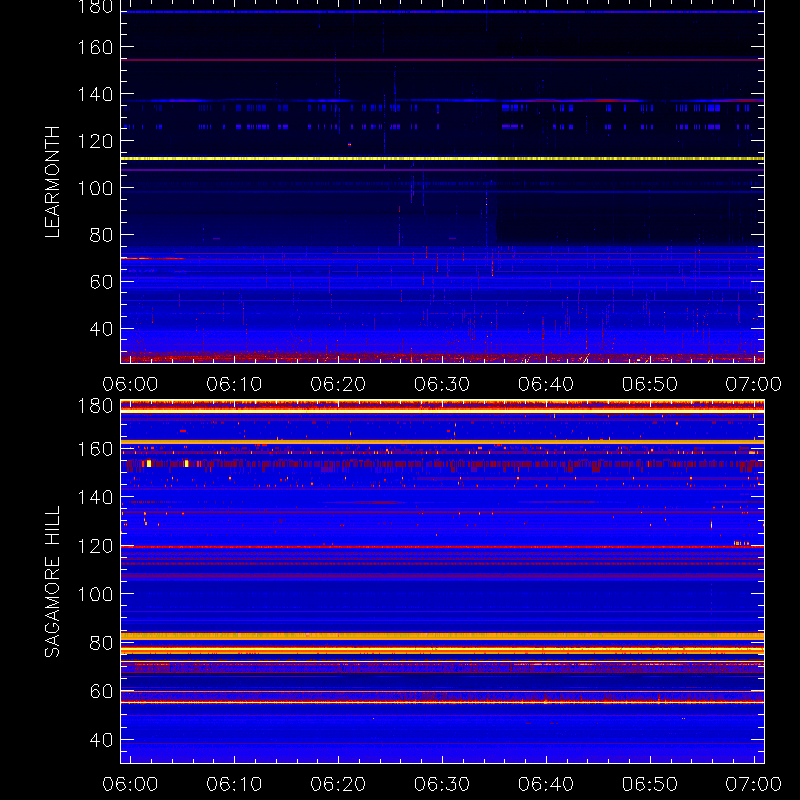Select the 120 tick label on the Learmonth plot
The image size is (800, 800).
pyautogui.click(x=95, y=141)
